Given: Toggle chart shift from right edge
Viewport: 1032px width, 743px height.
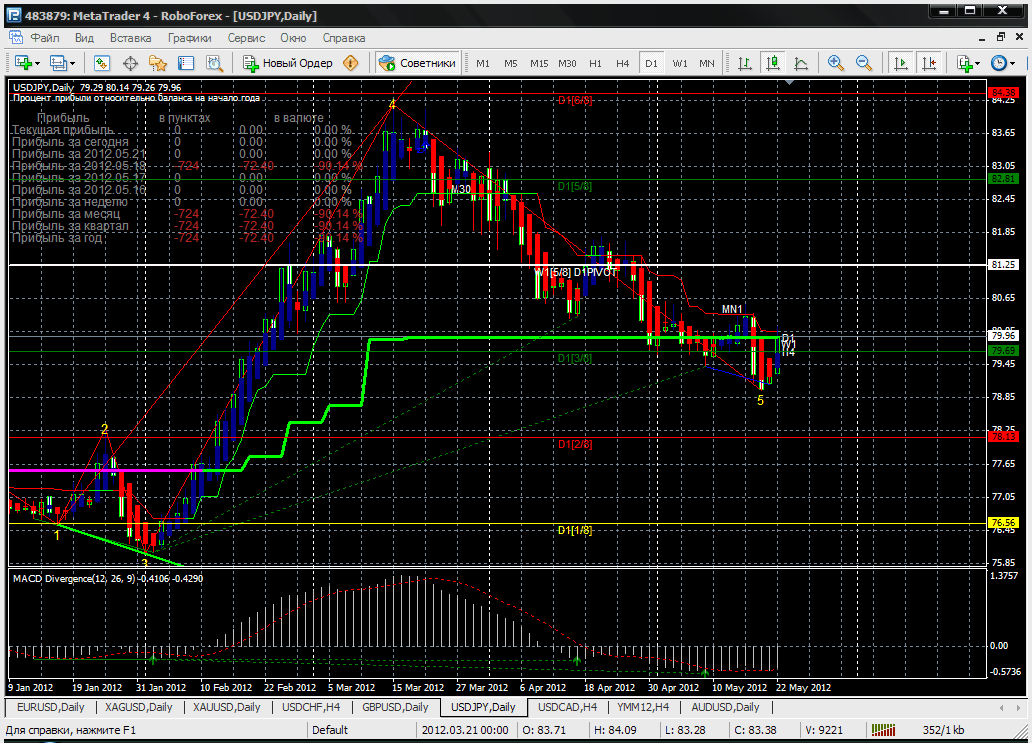Looking at the screenshot, I should pyautogui.click(x=929, y=63).
